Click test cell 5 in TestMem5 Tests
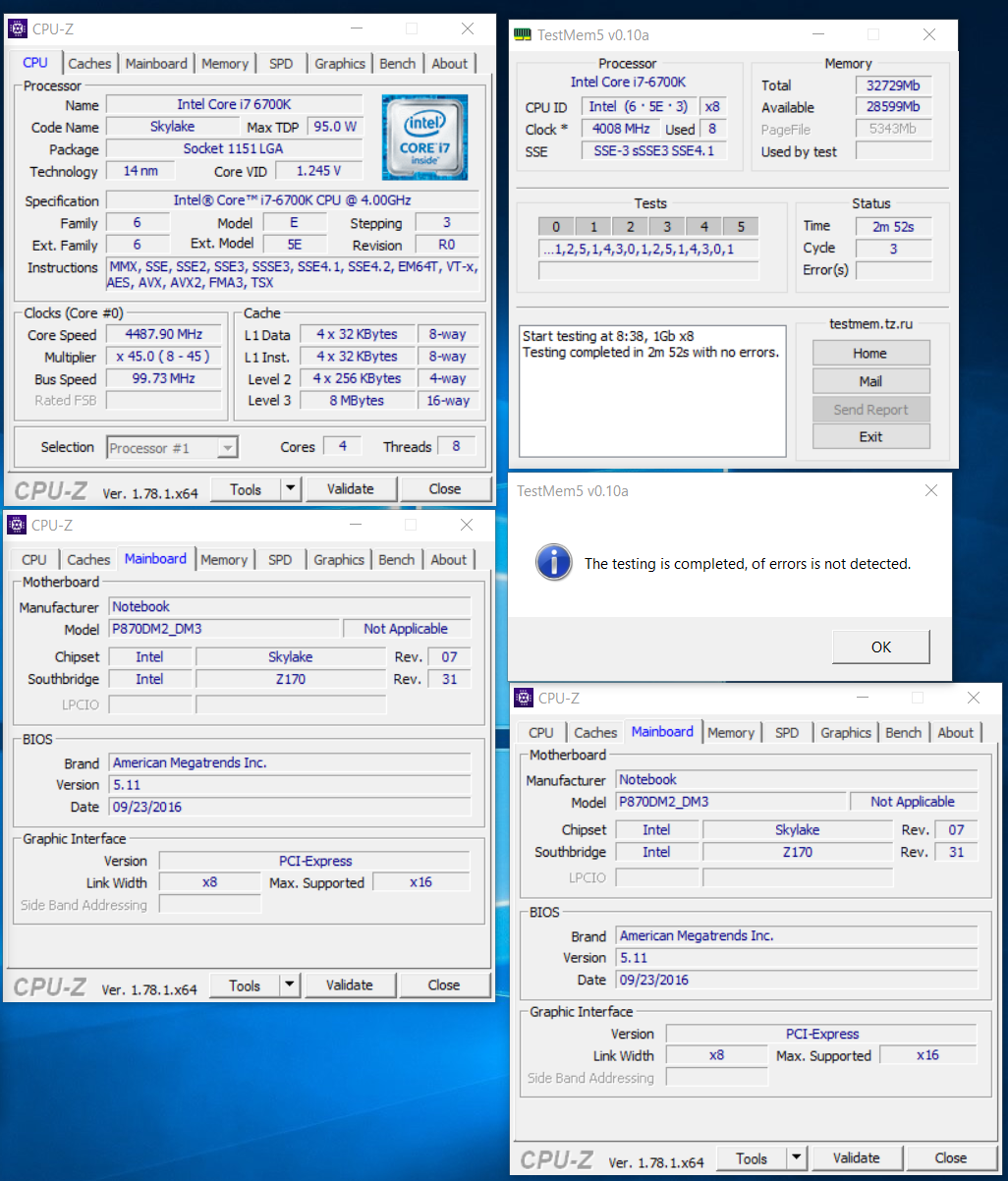The height and width of the screenshot is (1181, 1008). [742, 226]
